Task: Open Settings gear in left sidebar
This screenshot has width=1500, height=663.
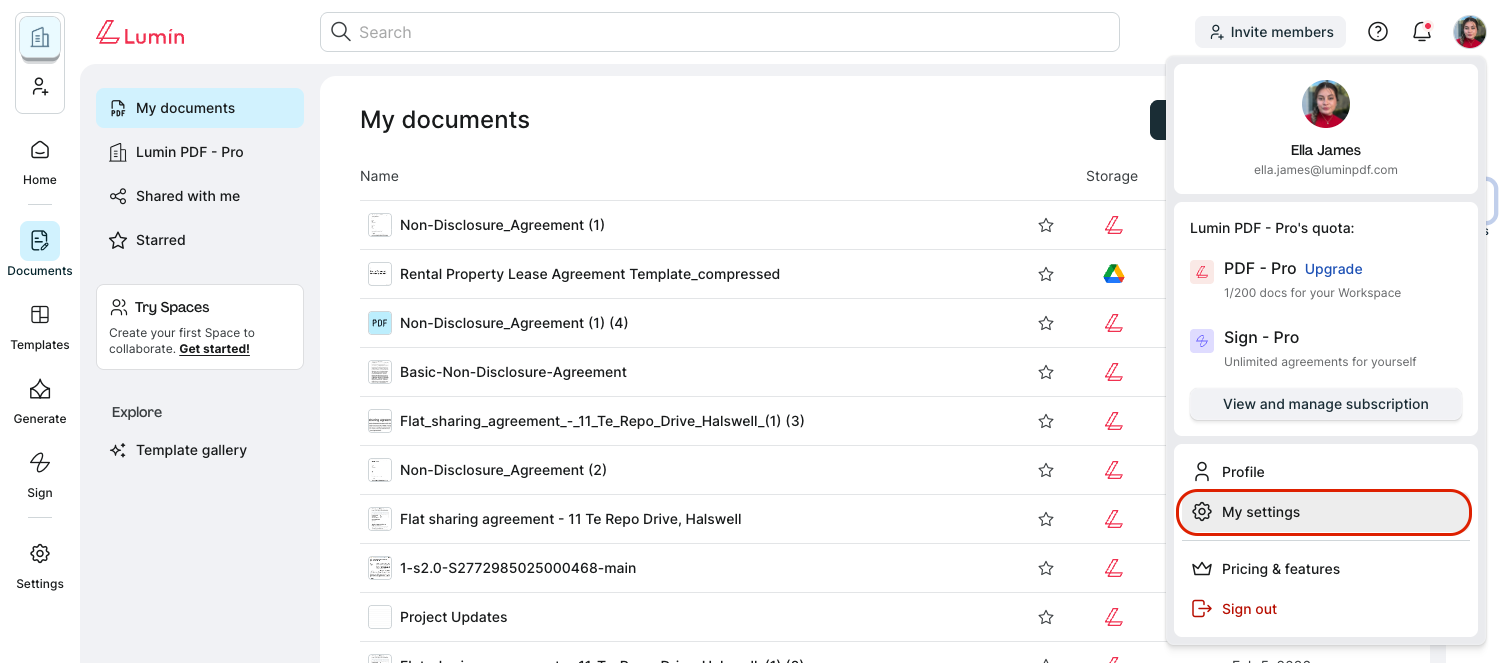Action: point(40,566)
